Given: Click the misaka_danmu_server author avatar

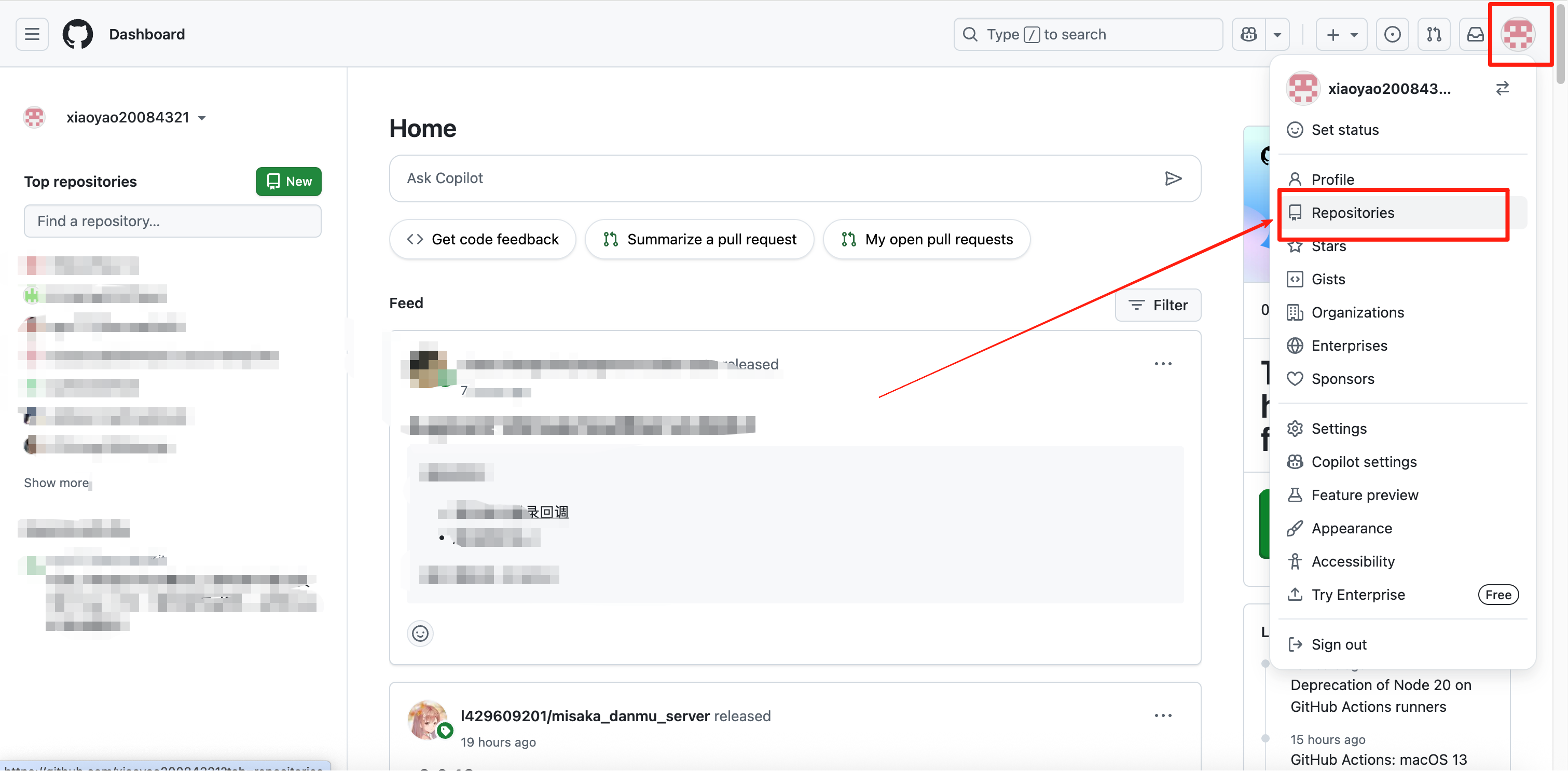Looking at the screenshot, I should (428, 719).
